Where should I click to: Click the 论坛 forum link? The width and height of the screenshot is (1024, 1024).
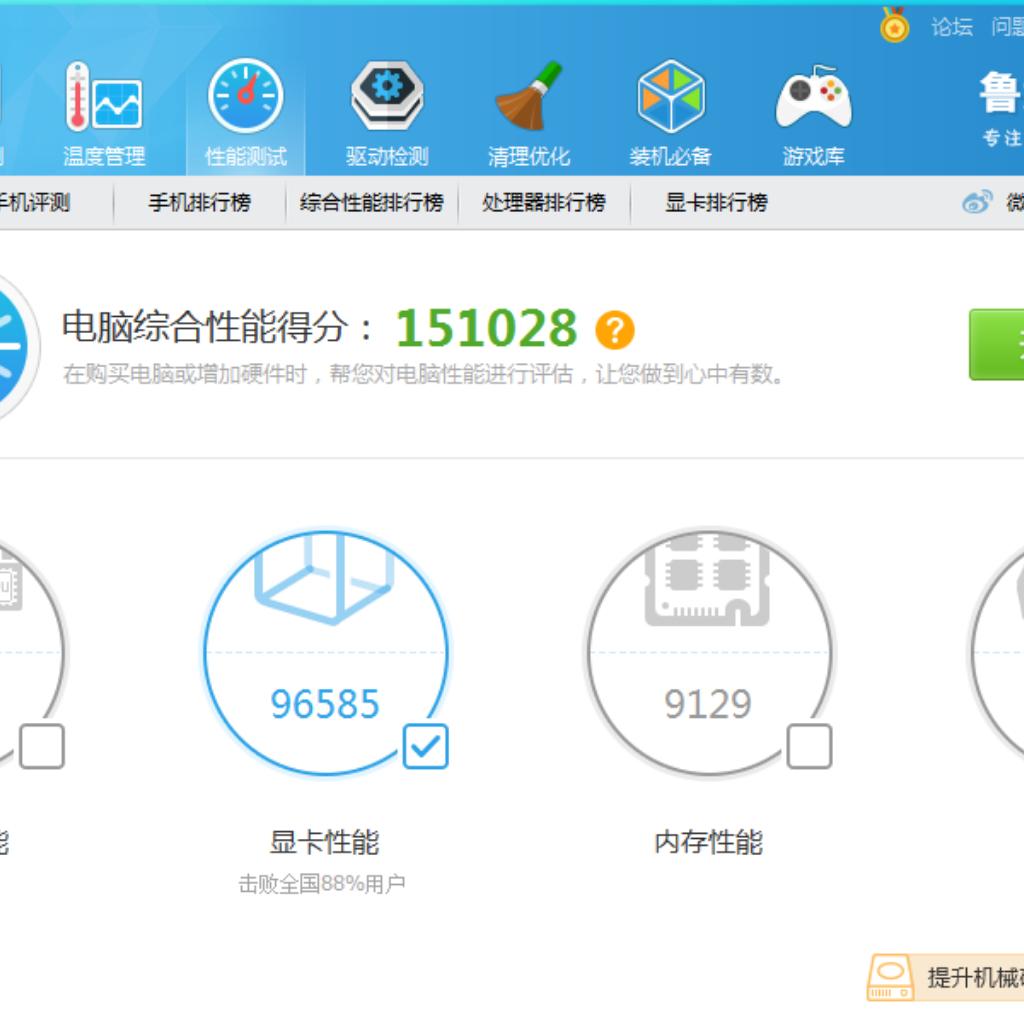pyautogui.click(x=951, y=27)
